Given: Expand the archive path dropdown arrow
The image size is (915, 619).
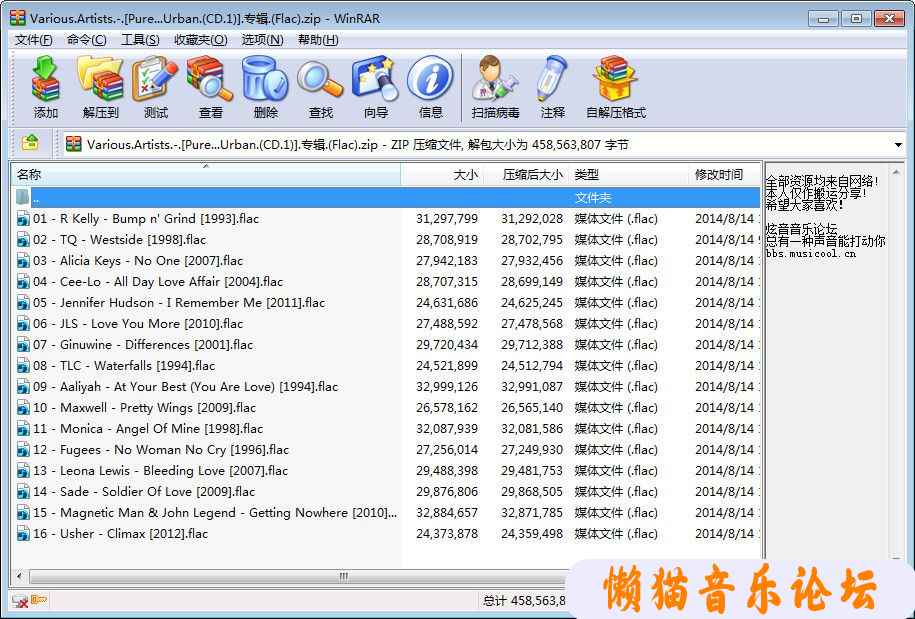Looking at the screenshot, I should coord(898,144).
